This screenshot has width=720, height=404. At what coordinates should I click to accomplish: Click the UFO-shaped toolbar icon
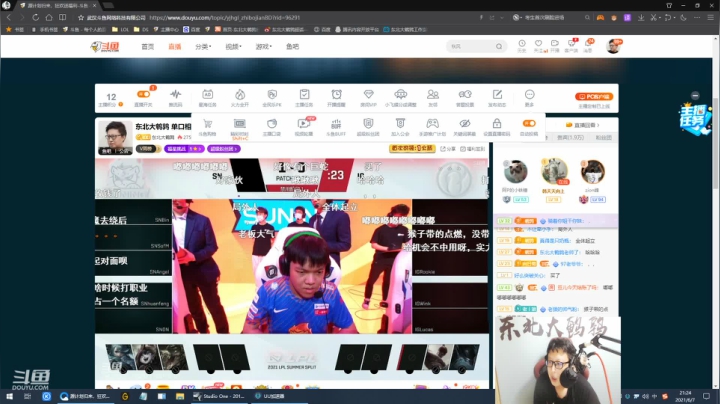coord(400,94)
